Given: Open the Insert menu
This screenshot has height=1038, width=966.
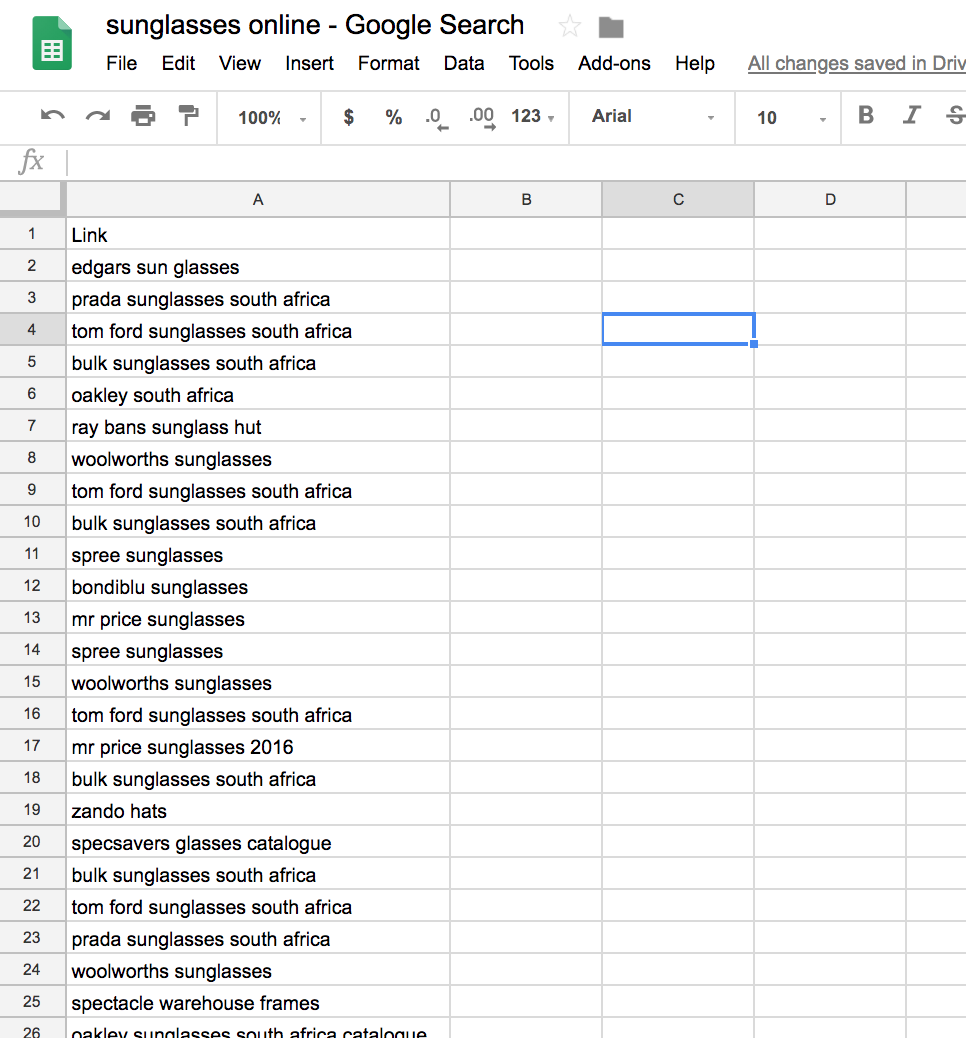Looking at the screenshot, I should coord(309,64).
